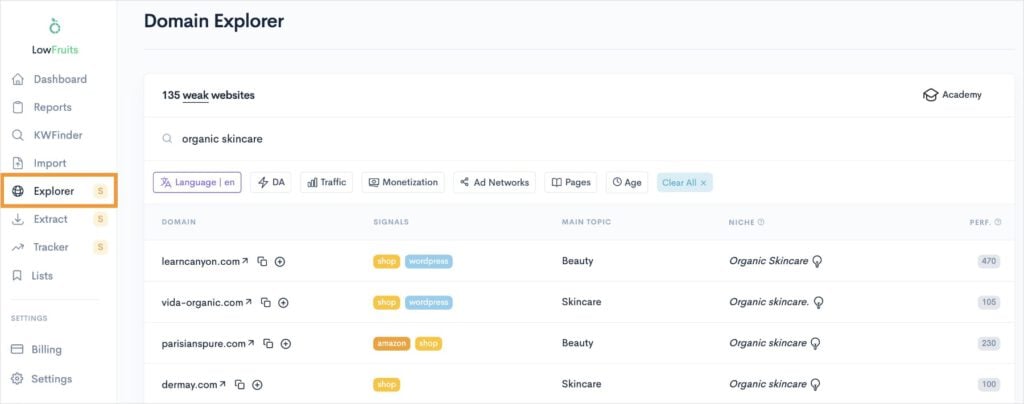The height and width of the screenshot is (404, 1024).
Task: Click the Tracker S plan badge
Action: click(100, 247)
